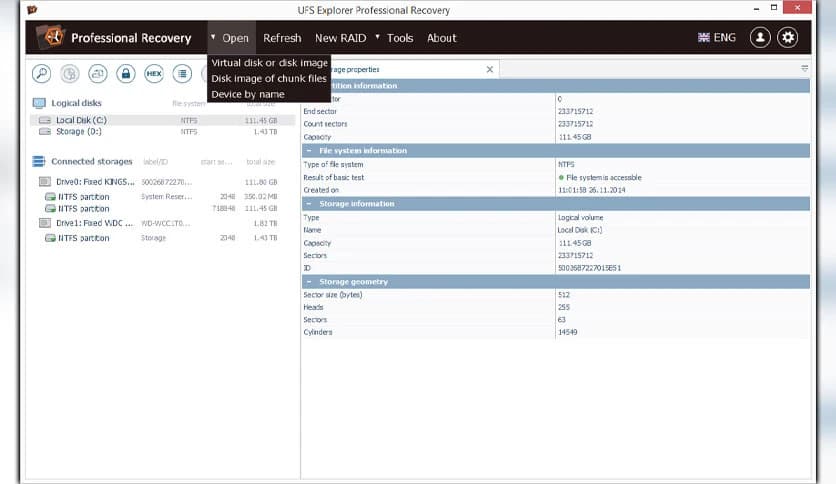Open the HEX viewer icon

[154, 73]
